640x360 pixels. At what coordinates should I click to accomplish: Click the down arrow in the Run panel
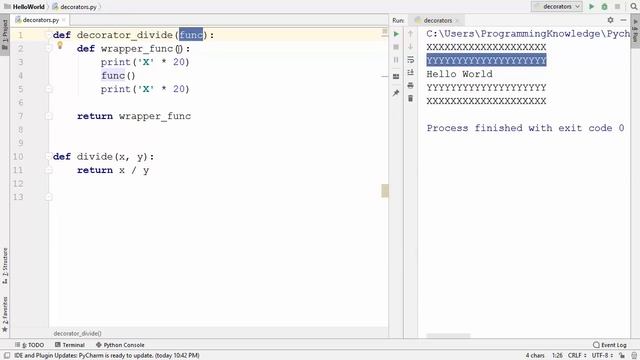(411, 47)
